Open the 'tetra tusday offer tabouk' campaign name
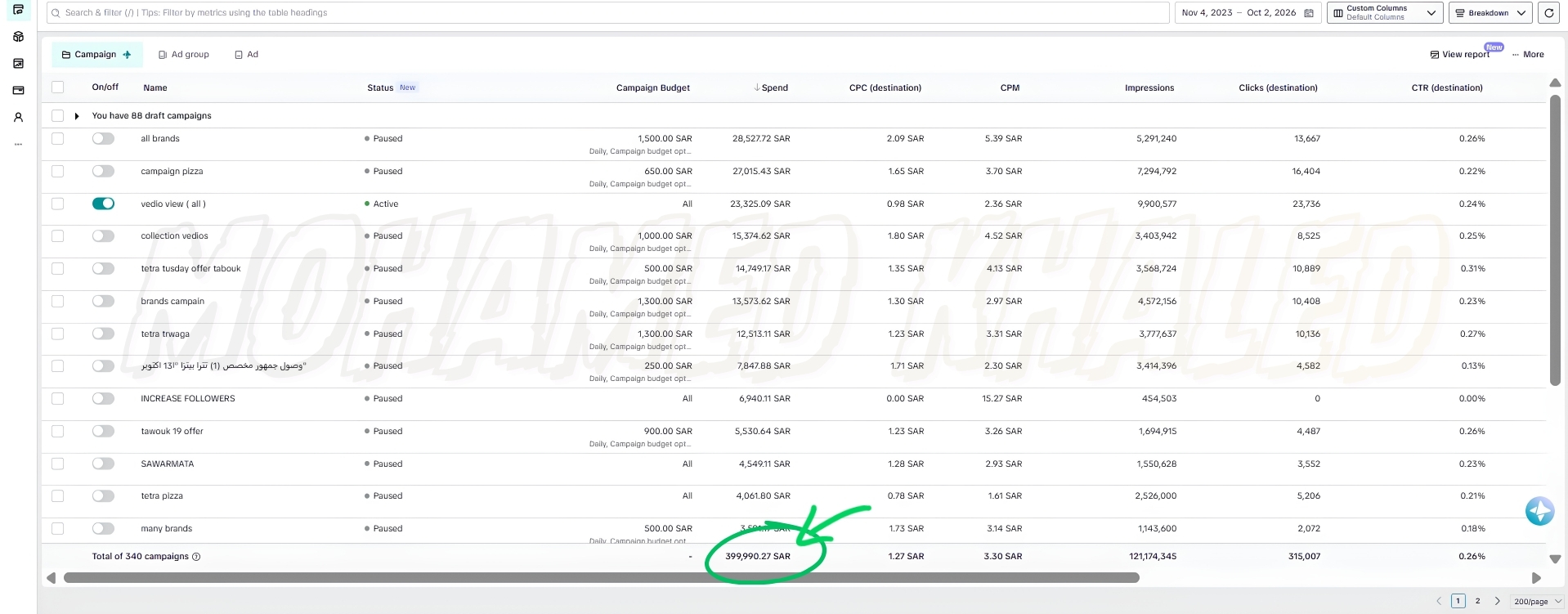The height and width of the screenshot is (614, 1568). (x=190, y=269)
